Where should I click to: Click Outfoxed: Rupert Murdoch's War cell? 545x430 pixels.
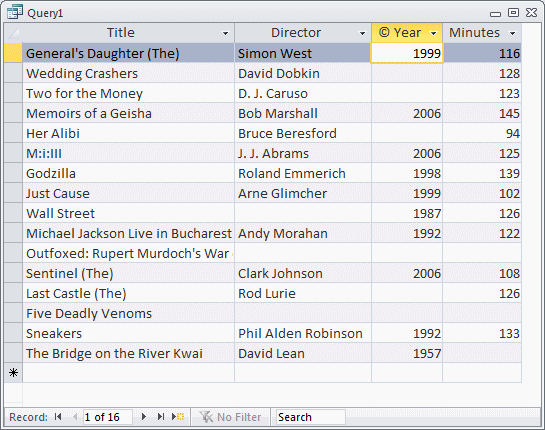(128, 253)
